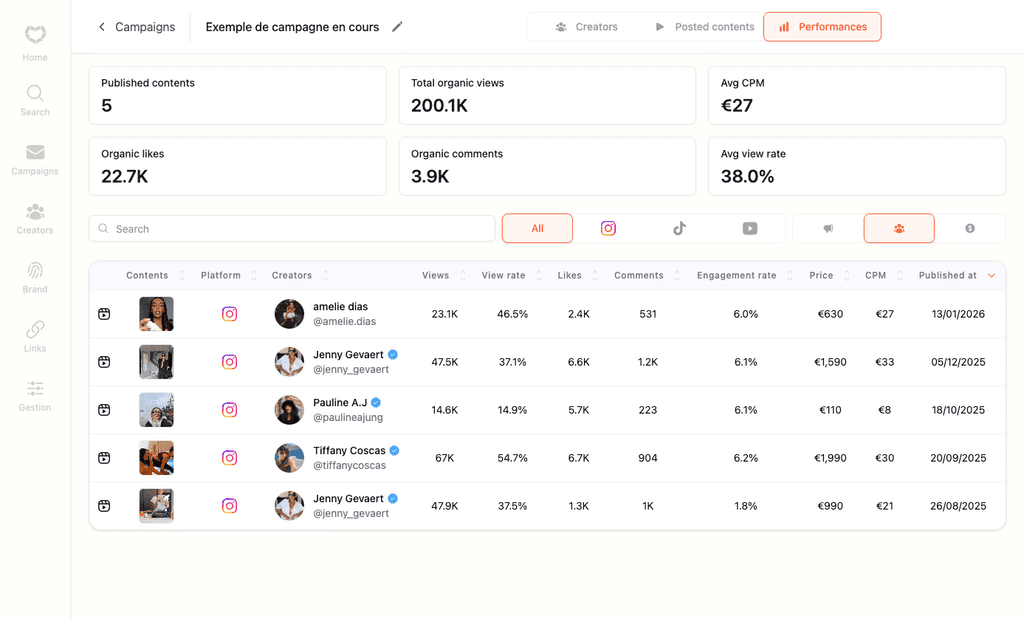Viewport: 1024px width, 619px height.
Task: Click Tiffany Coscas verified badge
Action: coord(394,451)
